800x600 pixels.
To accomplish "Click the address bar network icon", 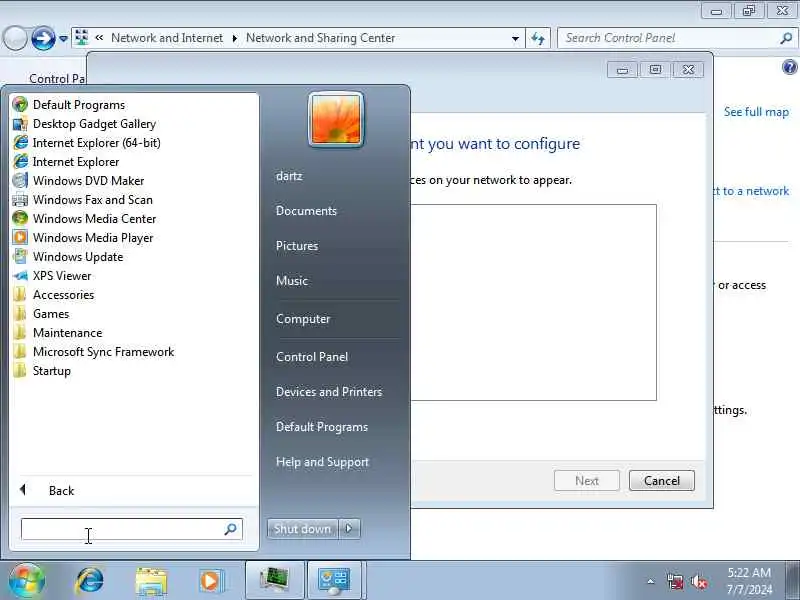I will pos(81,38).
